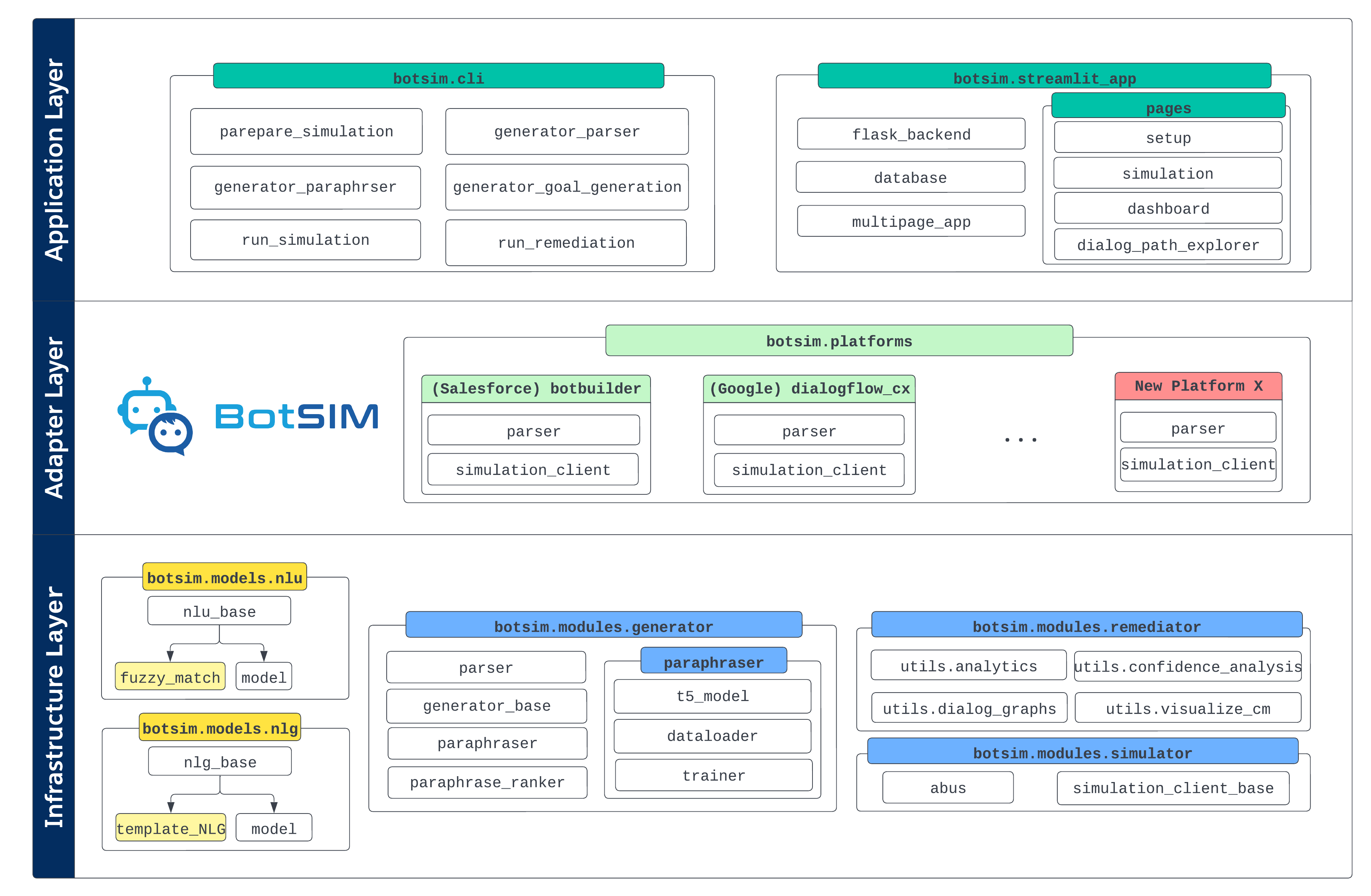Image resolution: width=1371 pixels, height=896 pixels.
Task: Click parser under New Platform X
Action: pyautogui.click(x=1198, y=428)
